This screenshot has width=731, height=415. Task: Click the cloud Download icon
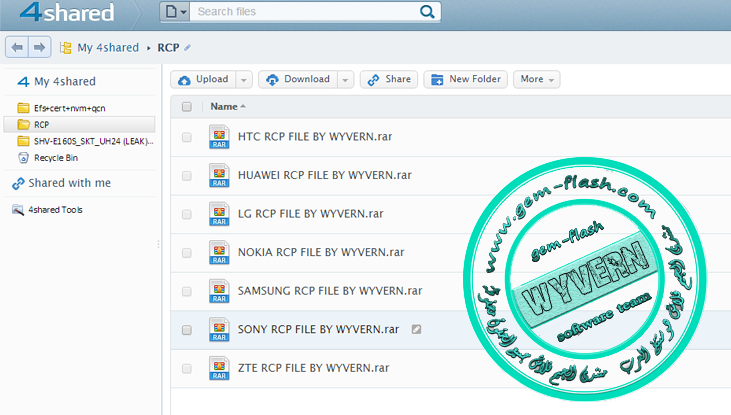[272, 80]
